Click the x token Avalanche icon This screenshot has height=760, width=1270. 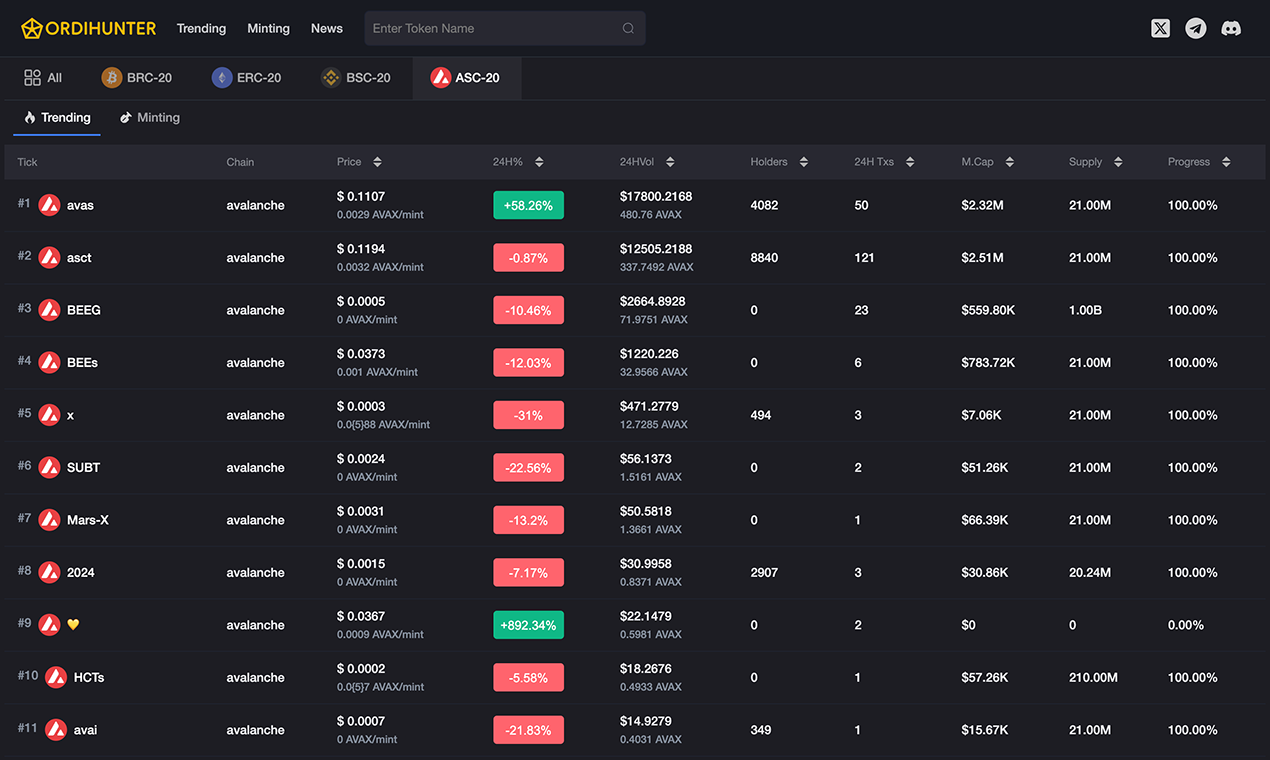coord(49,415)
